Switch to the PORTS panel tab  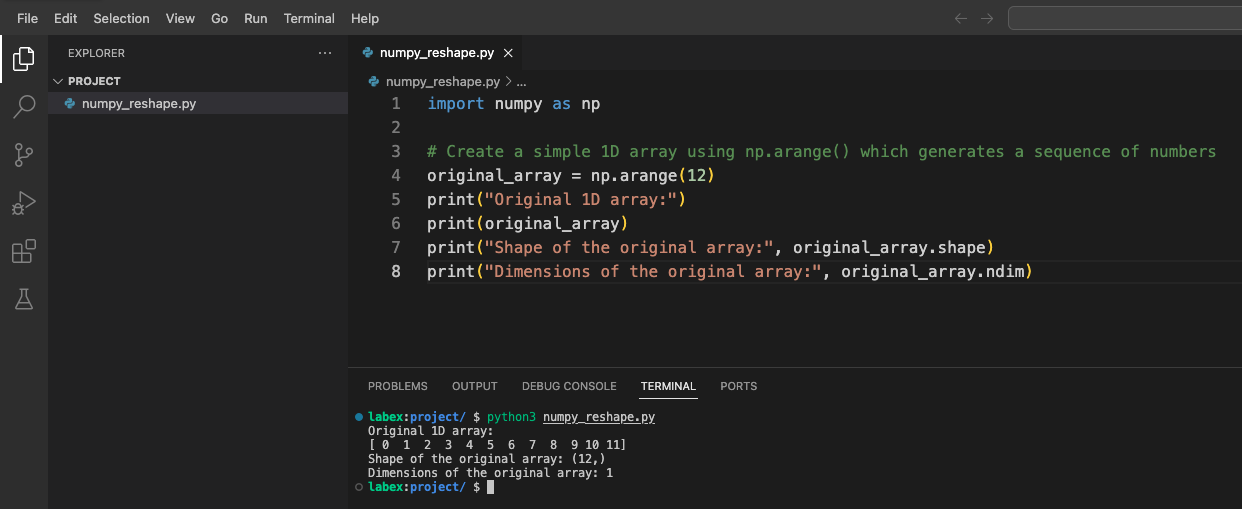(x=739, y=386)
